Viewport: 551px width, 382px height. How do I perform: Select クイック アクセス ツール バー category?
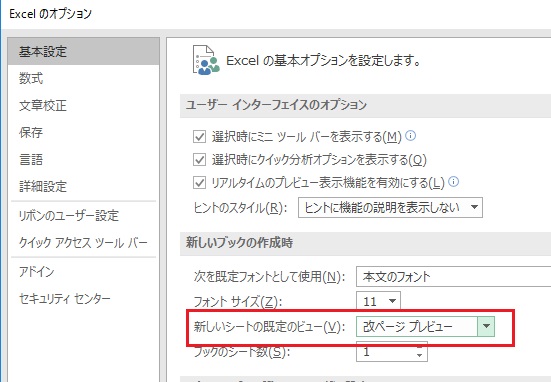(84, 242)
